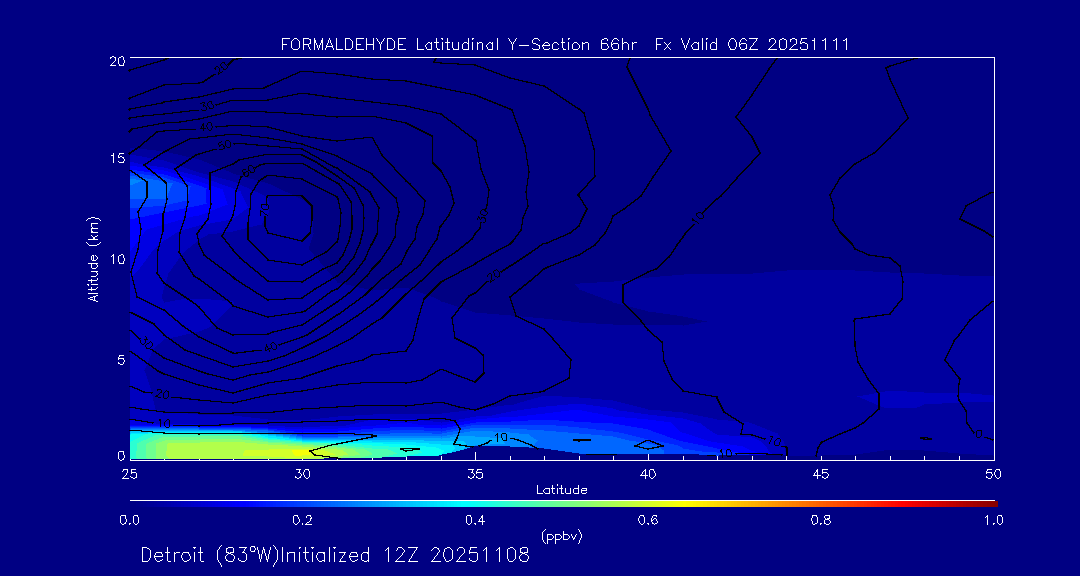Click latitude tick label 35 on x-axis

pos(475,473)
